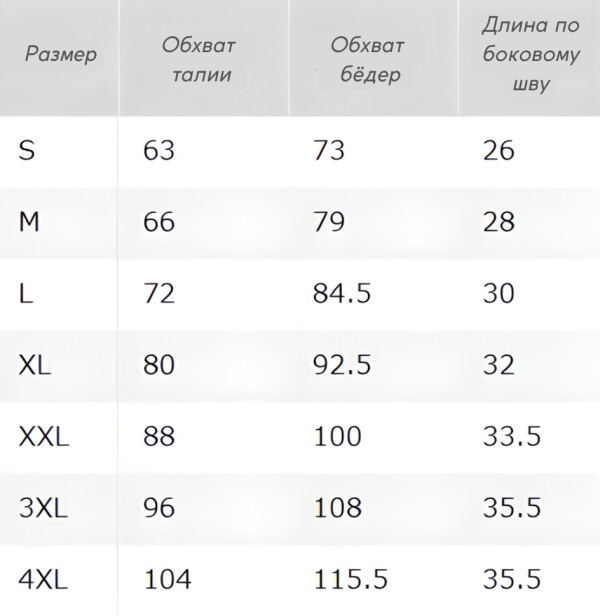600x616 pixels.
Task: Click the Размер column header
Action: [x=61, y=54]
